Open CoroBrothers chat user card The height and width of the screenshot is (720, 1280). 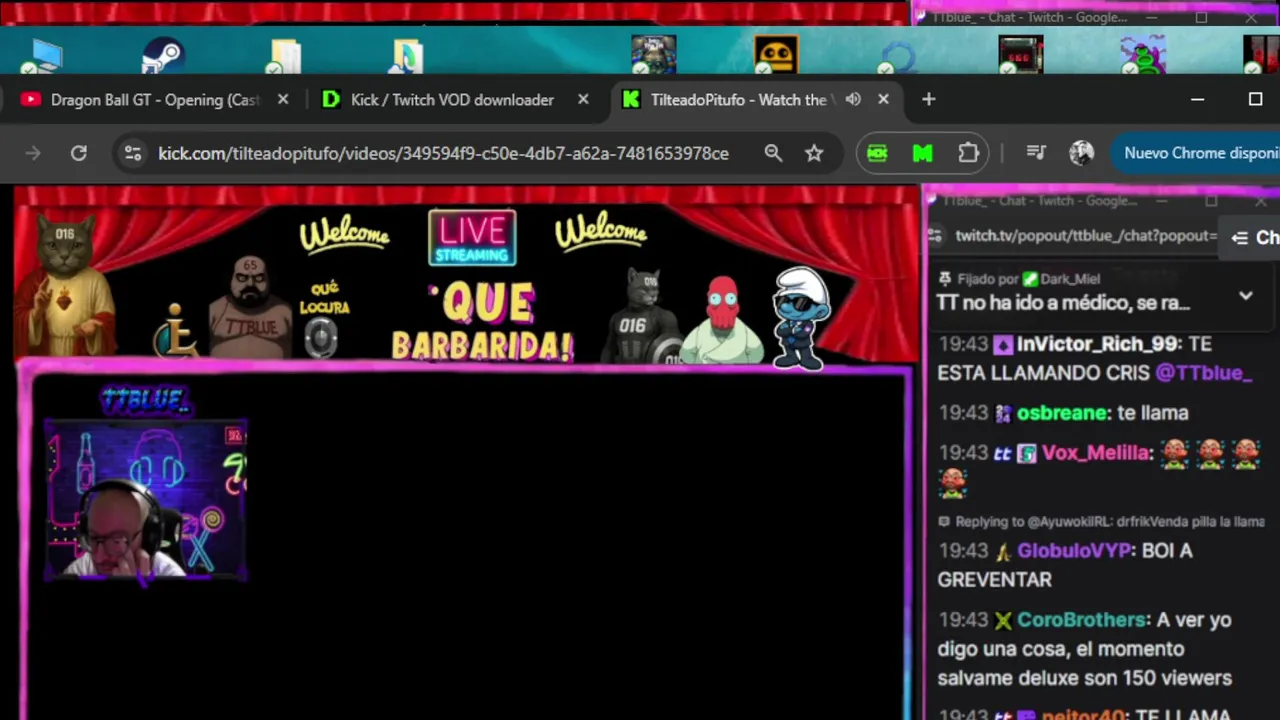[x=1081, y=620]
